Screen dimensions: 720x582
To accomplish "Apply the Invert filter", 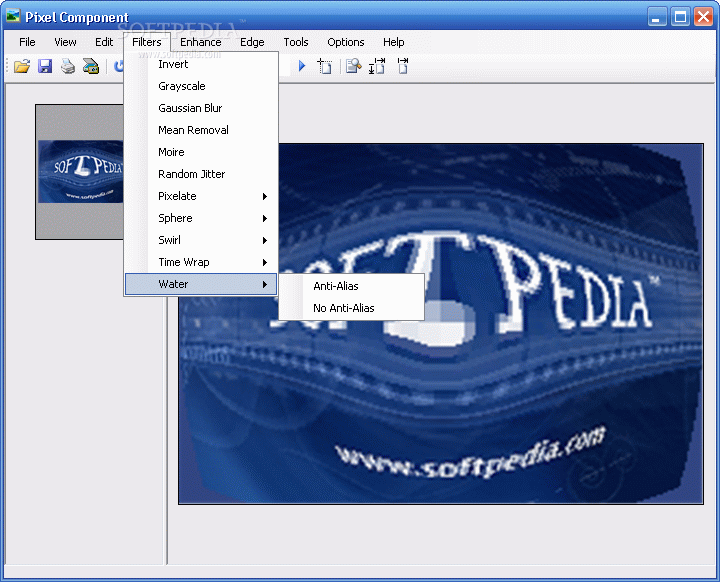I will coord(201,64).
